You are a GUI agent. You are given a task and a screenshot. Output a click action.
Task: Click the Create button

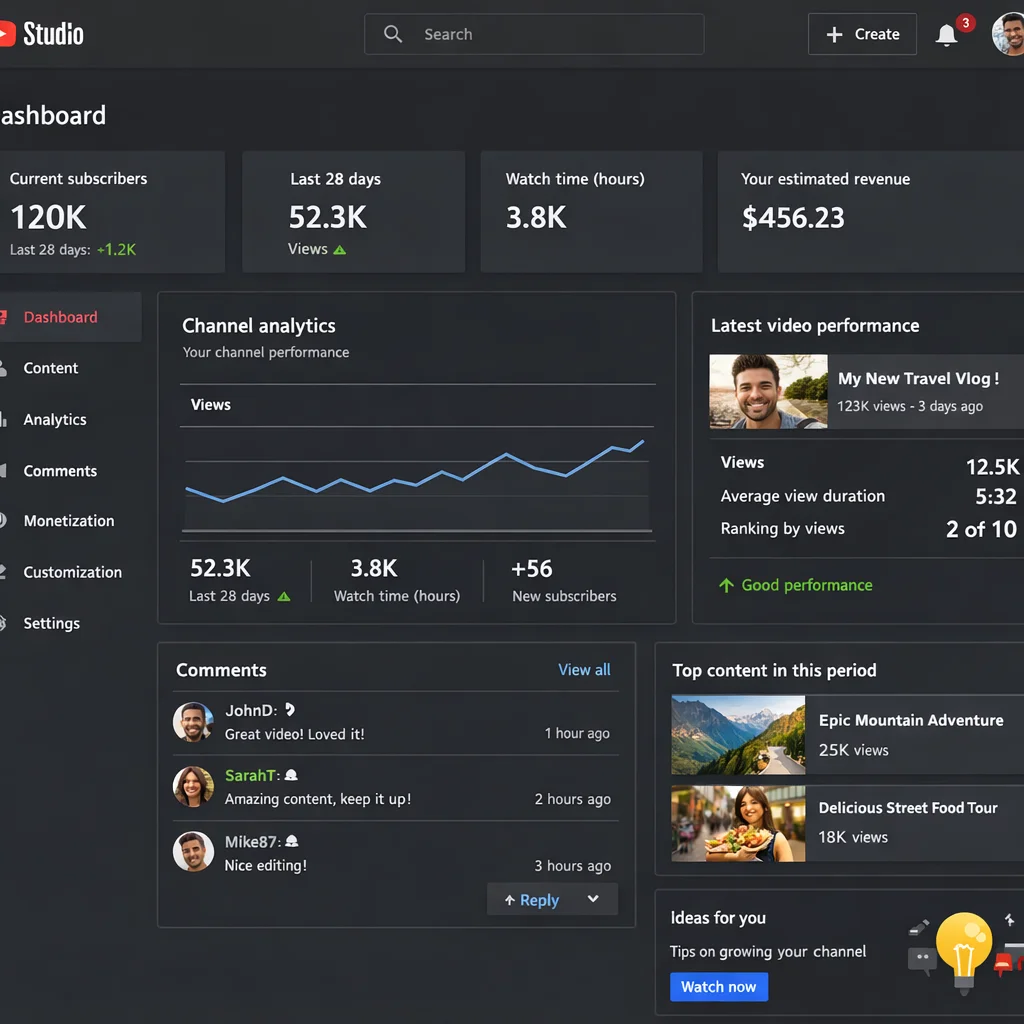pyautogui.click(x=861, y=33)
